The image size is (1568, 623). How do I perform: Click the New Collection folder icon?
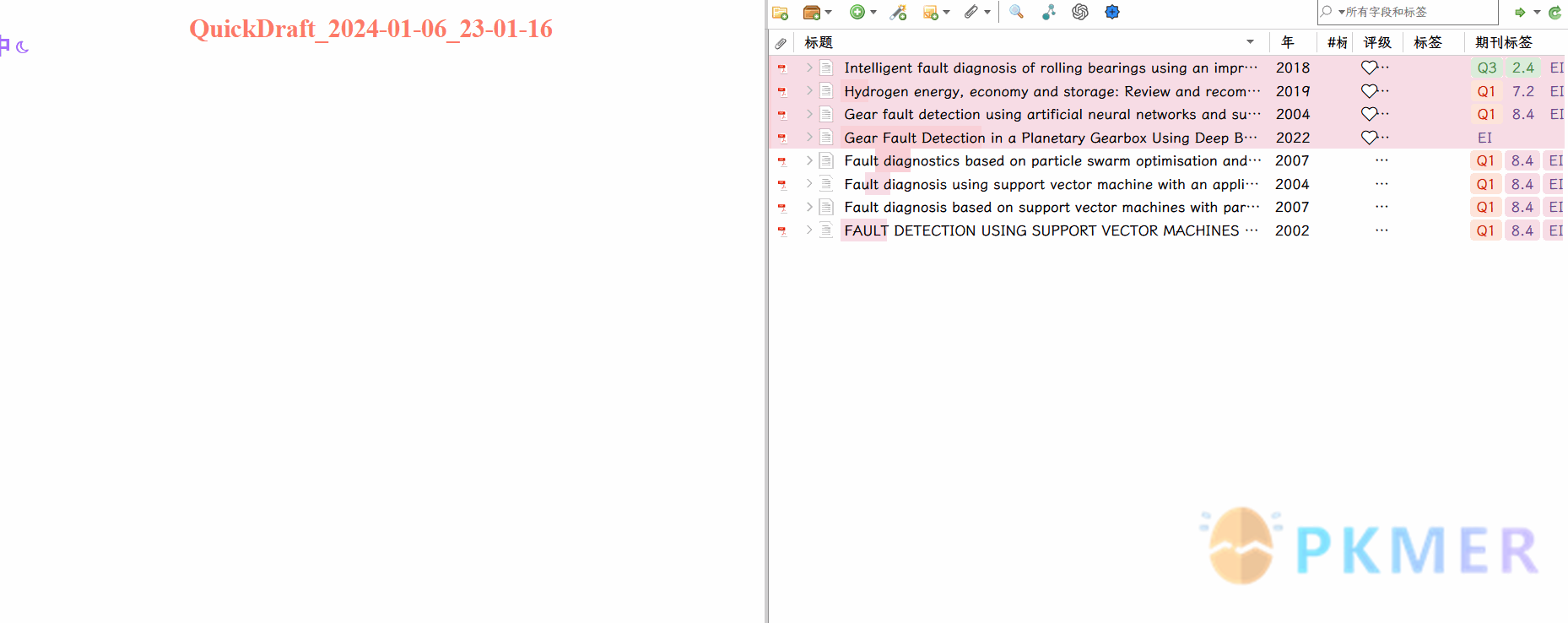pos(780,13)
